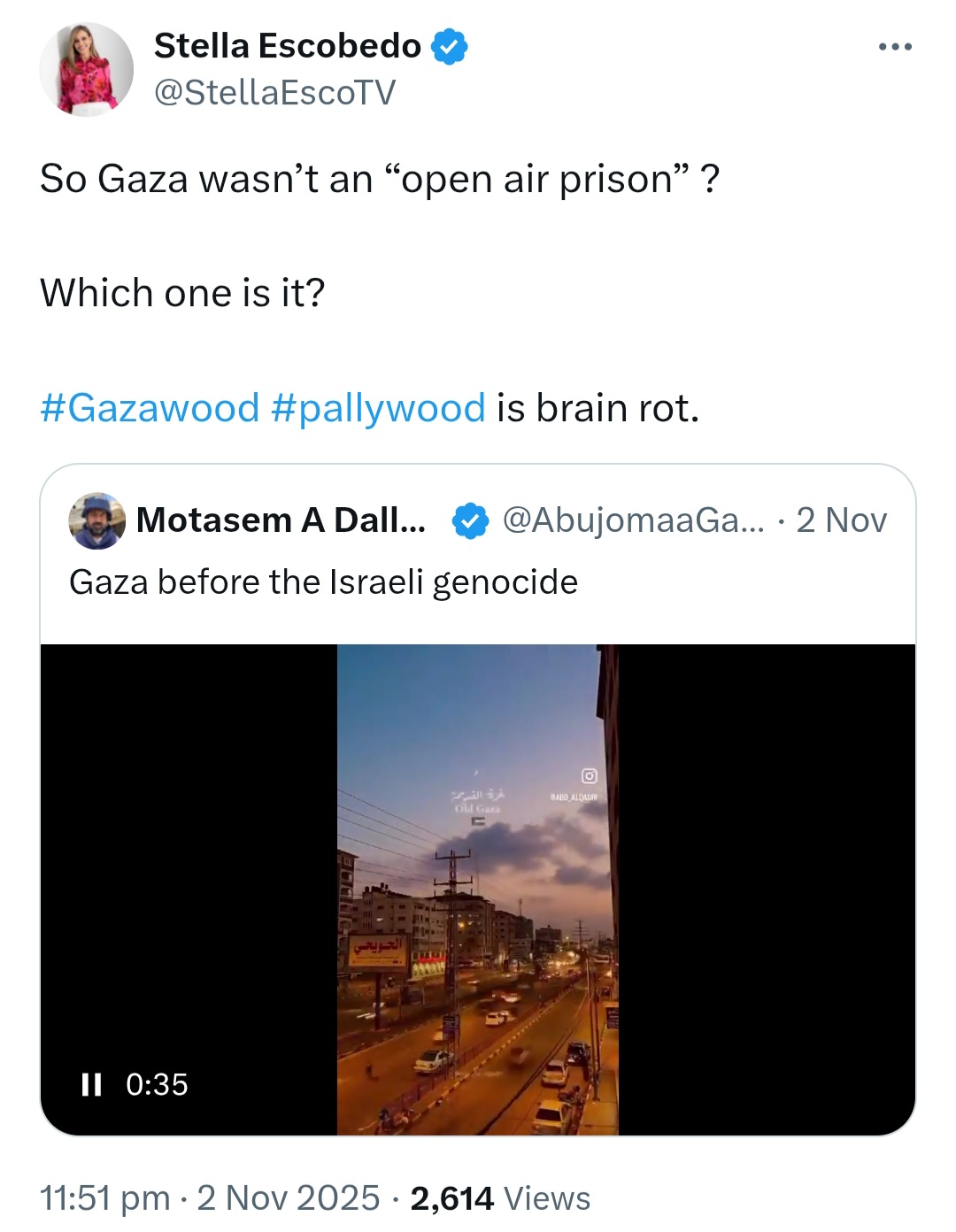Open the three-dot more options menu
956x1232 pixels.
coord(897,44)
